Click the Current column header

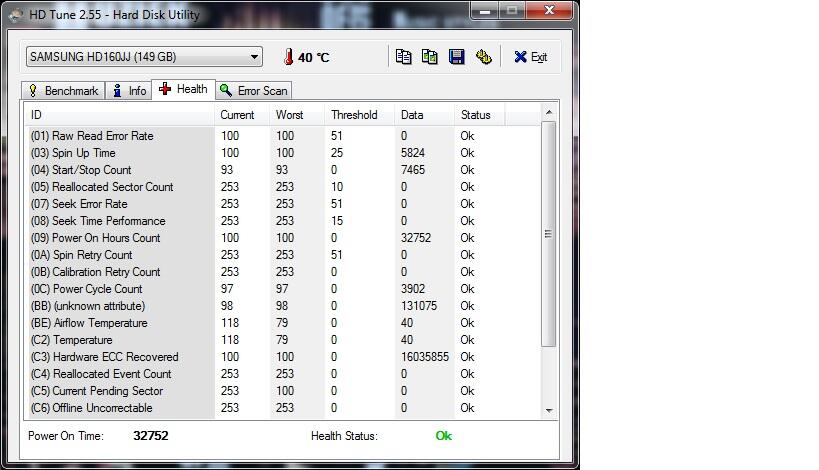pyautogui.click(x=242, y=115)
